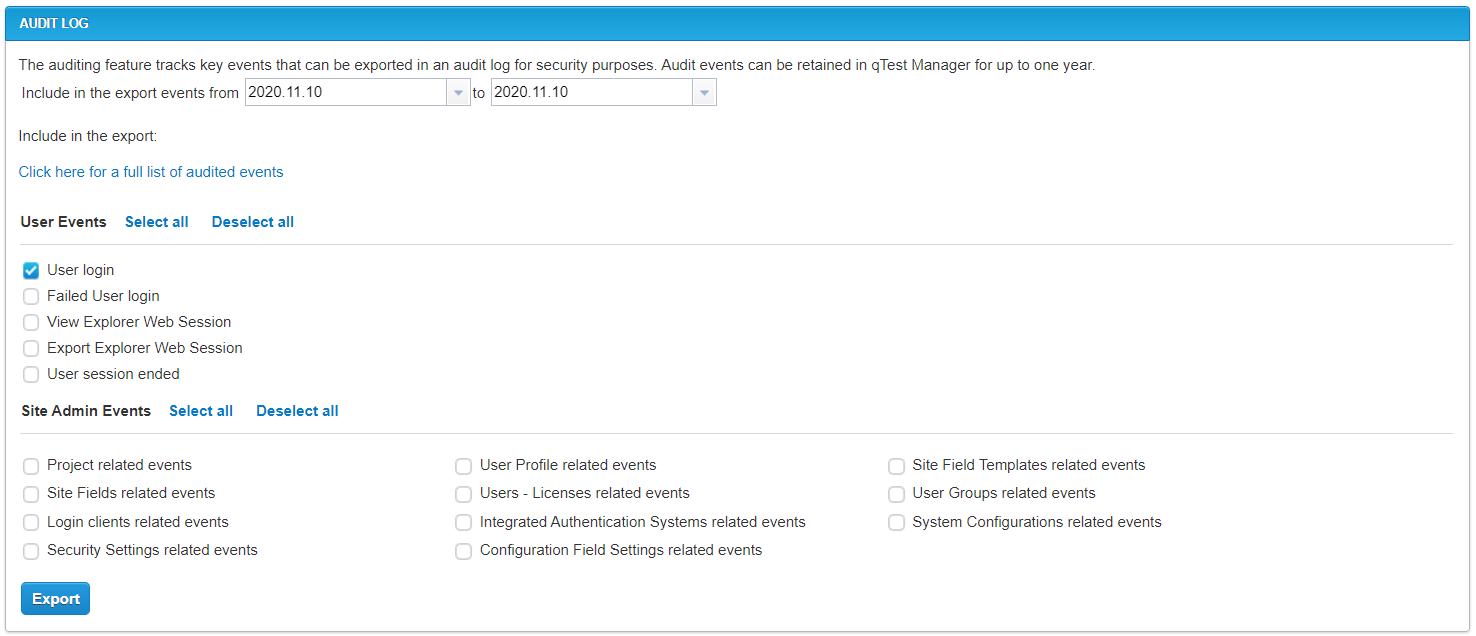Uncheck the User login checkbox

pos(30,269)
